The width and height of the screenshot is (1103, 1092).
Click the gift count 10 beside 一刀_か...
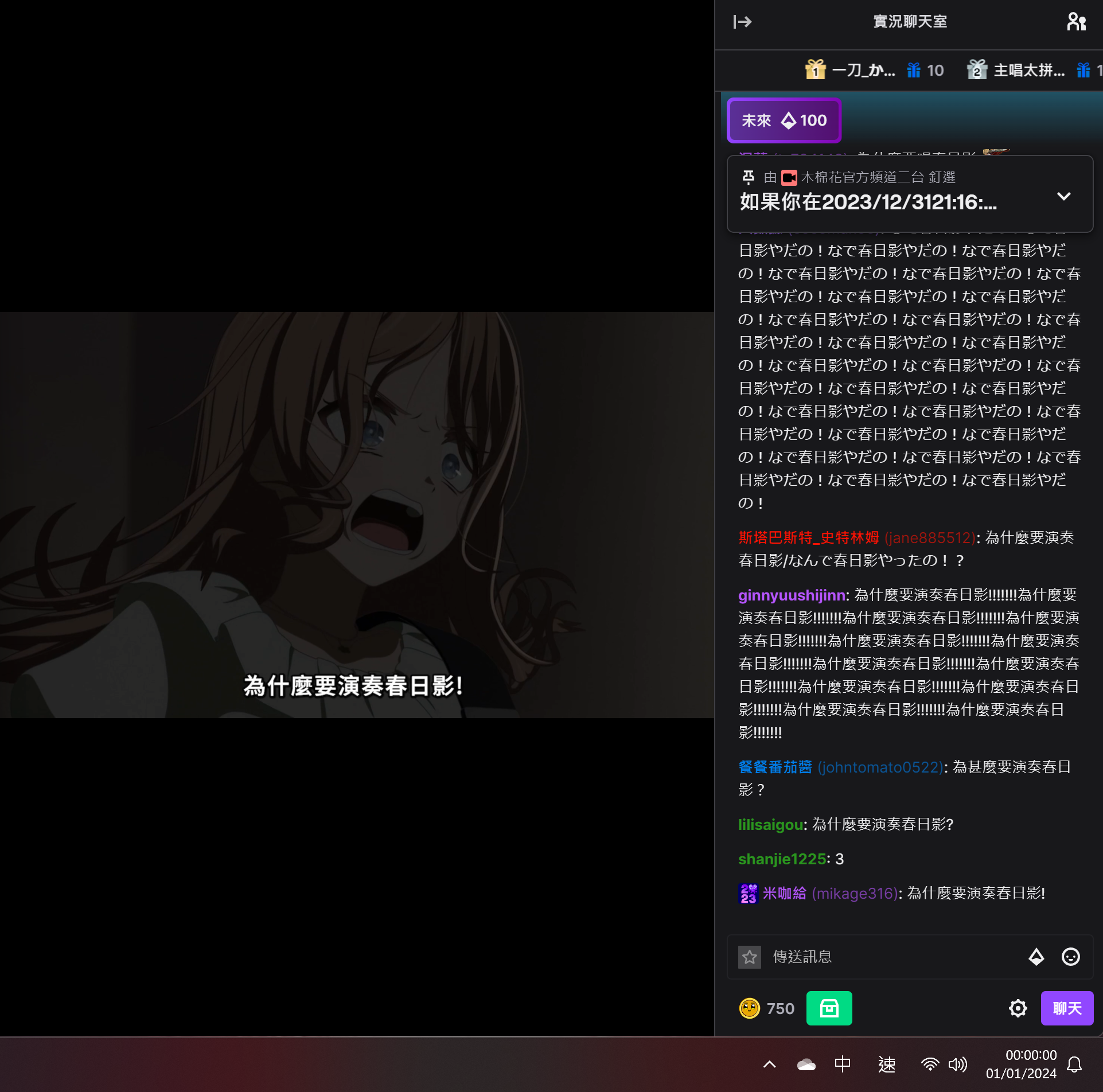click(x=935, y=71)
